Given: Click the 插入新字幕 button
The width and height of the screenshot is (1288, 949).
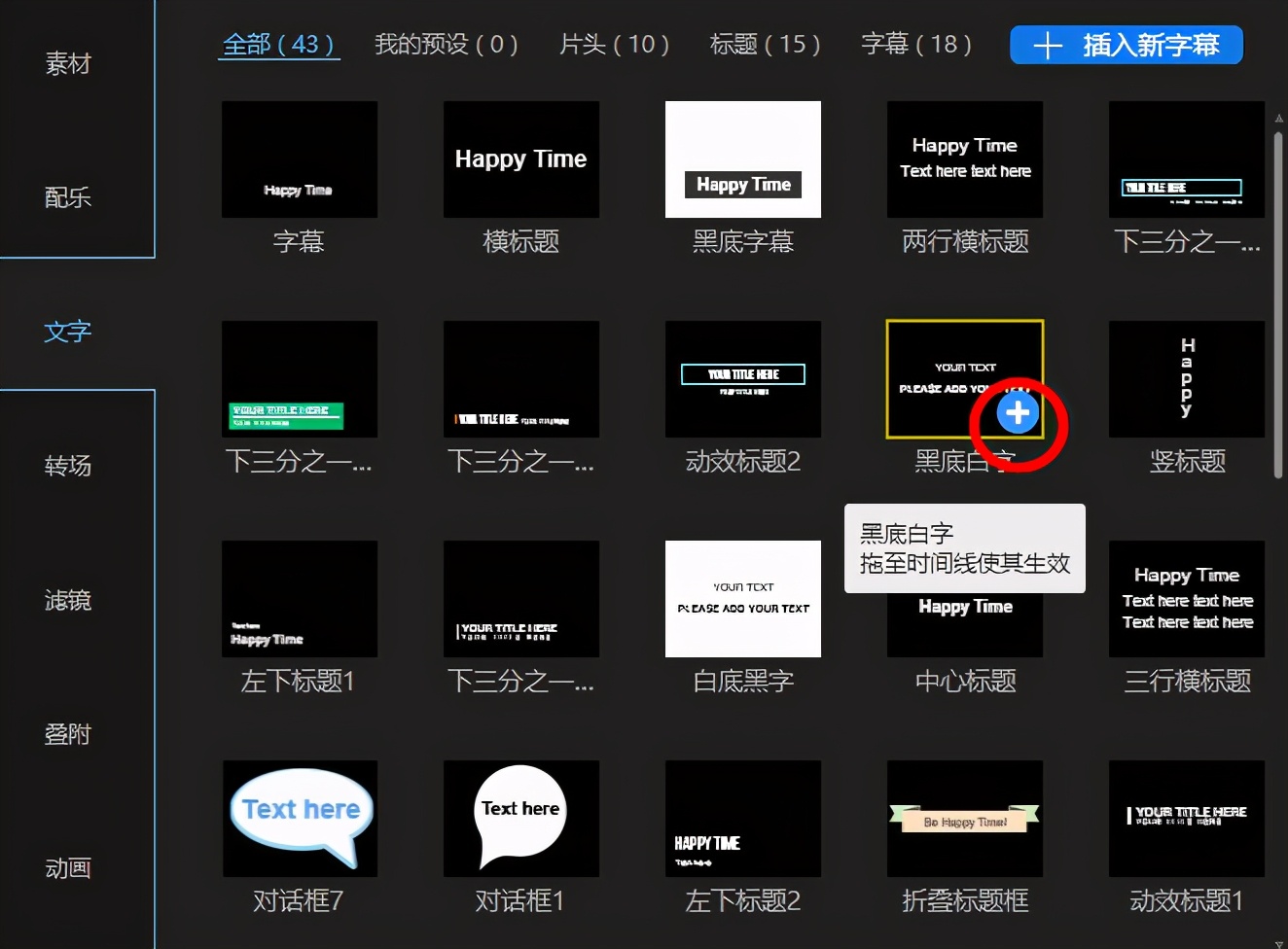Looking at the screenshot, I should 1126,45.
